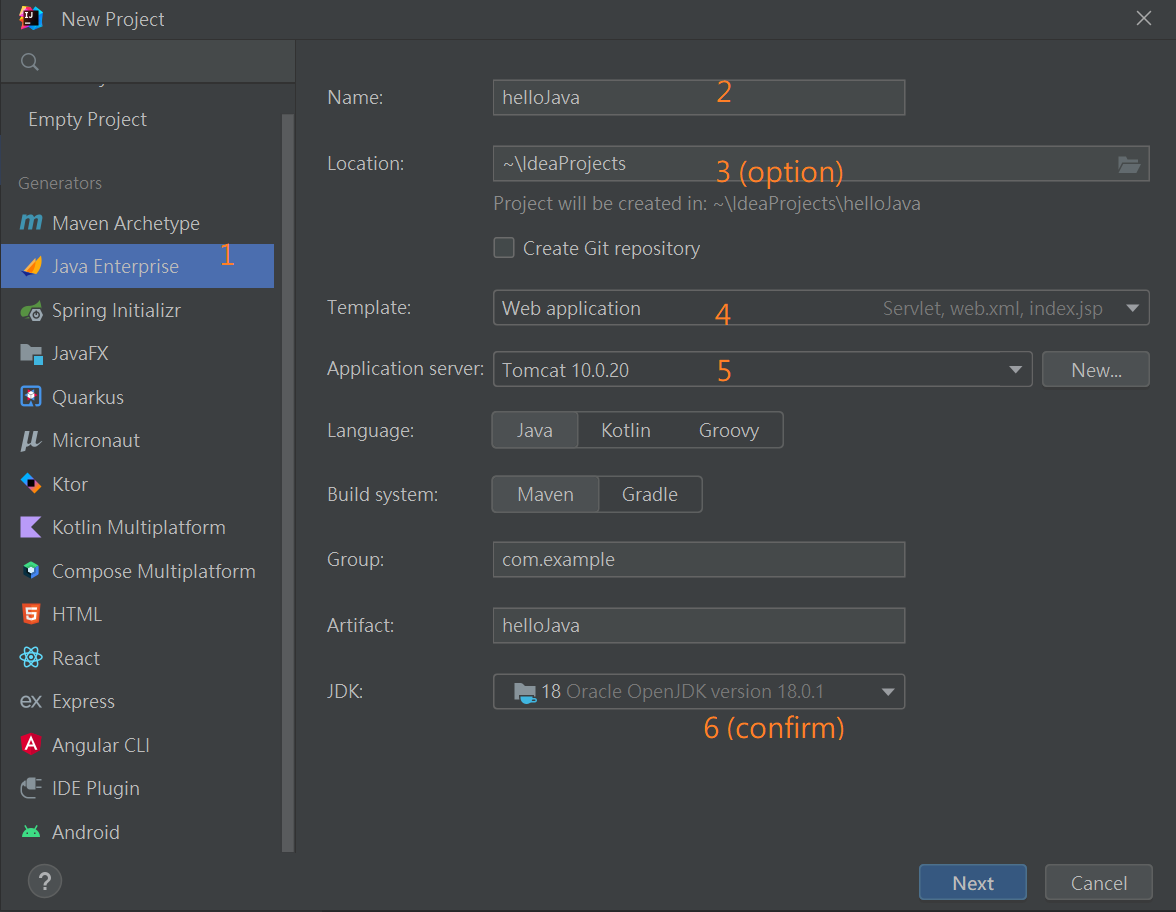This screenshot has height=912, width=1176.
Task: Click the Group input field
Action: (698, 559)
